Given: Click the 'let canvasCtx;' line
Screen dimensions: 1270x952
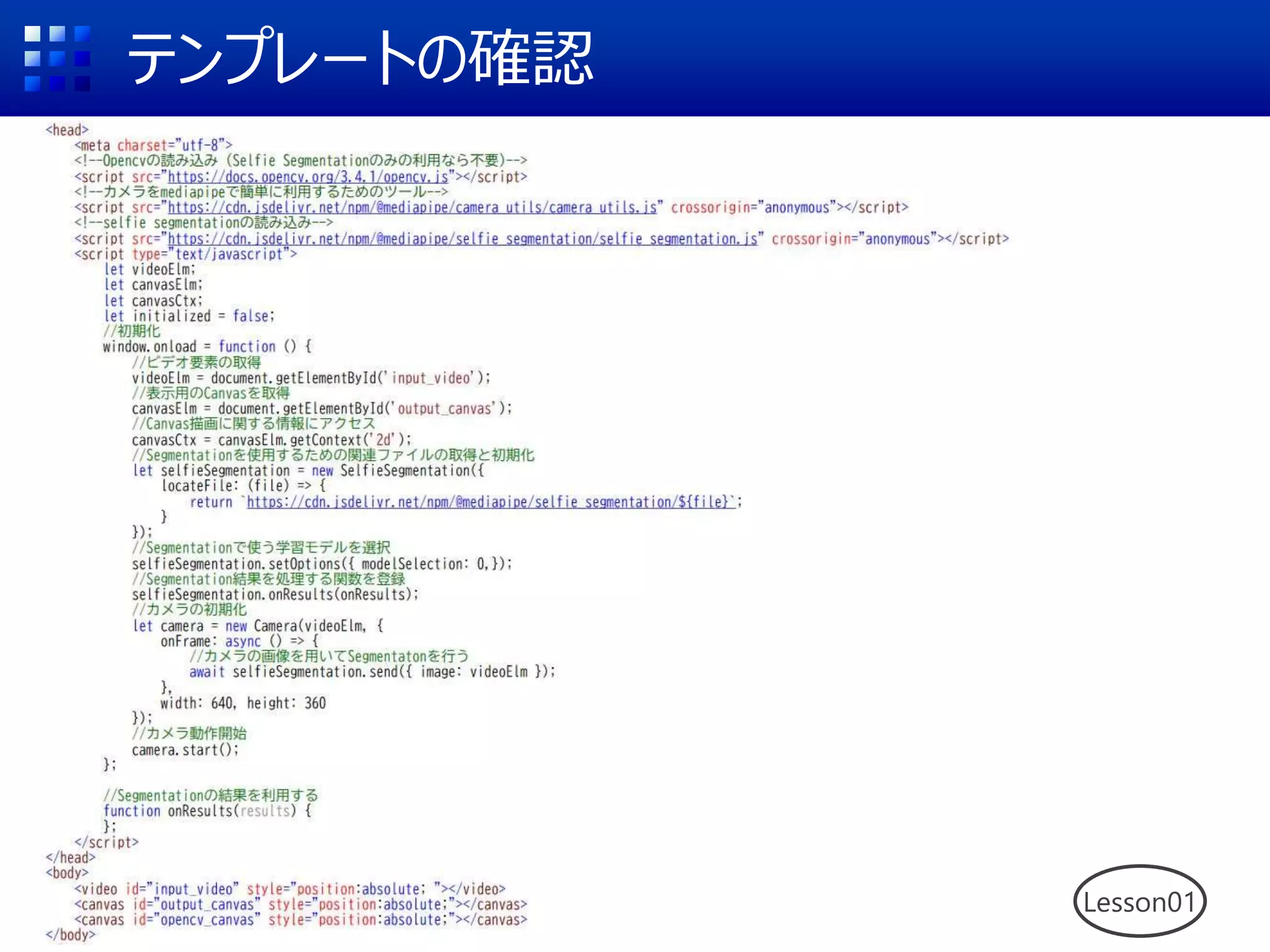Looking at the screenshot, I should coord(153,301).
